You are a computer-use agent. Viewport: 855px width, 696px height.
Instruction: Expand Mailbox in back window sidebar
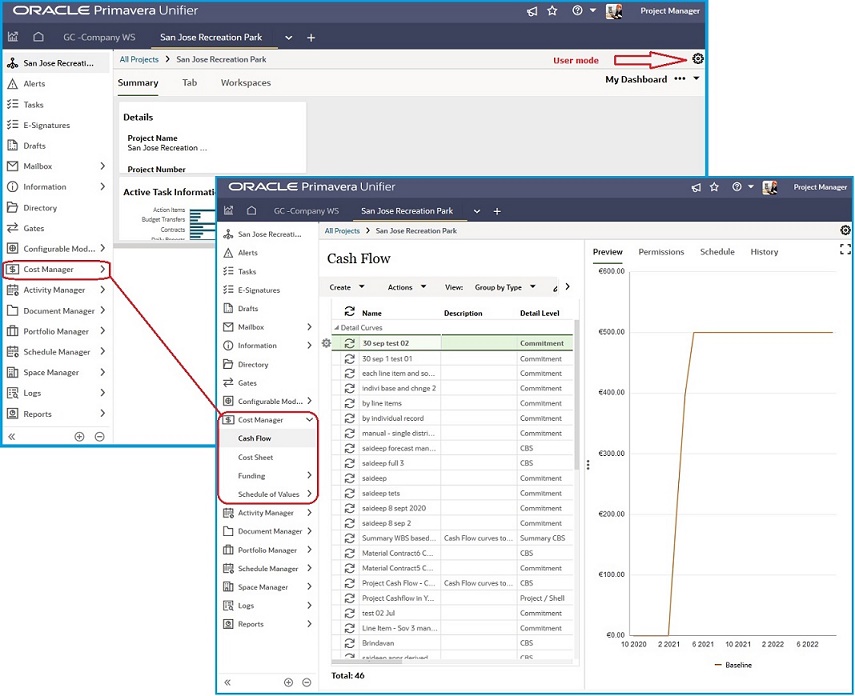point(103,166)
